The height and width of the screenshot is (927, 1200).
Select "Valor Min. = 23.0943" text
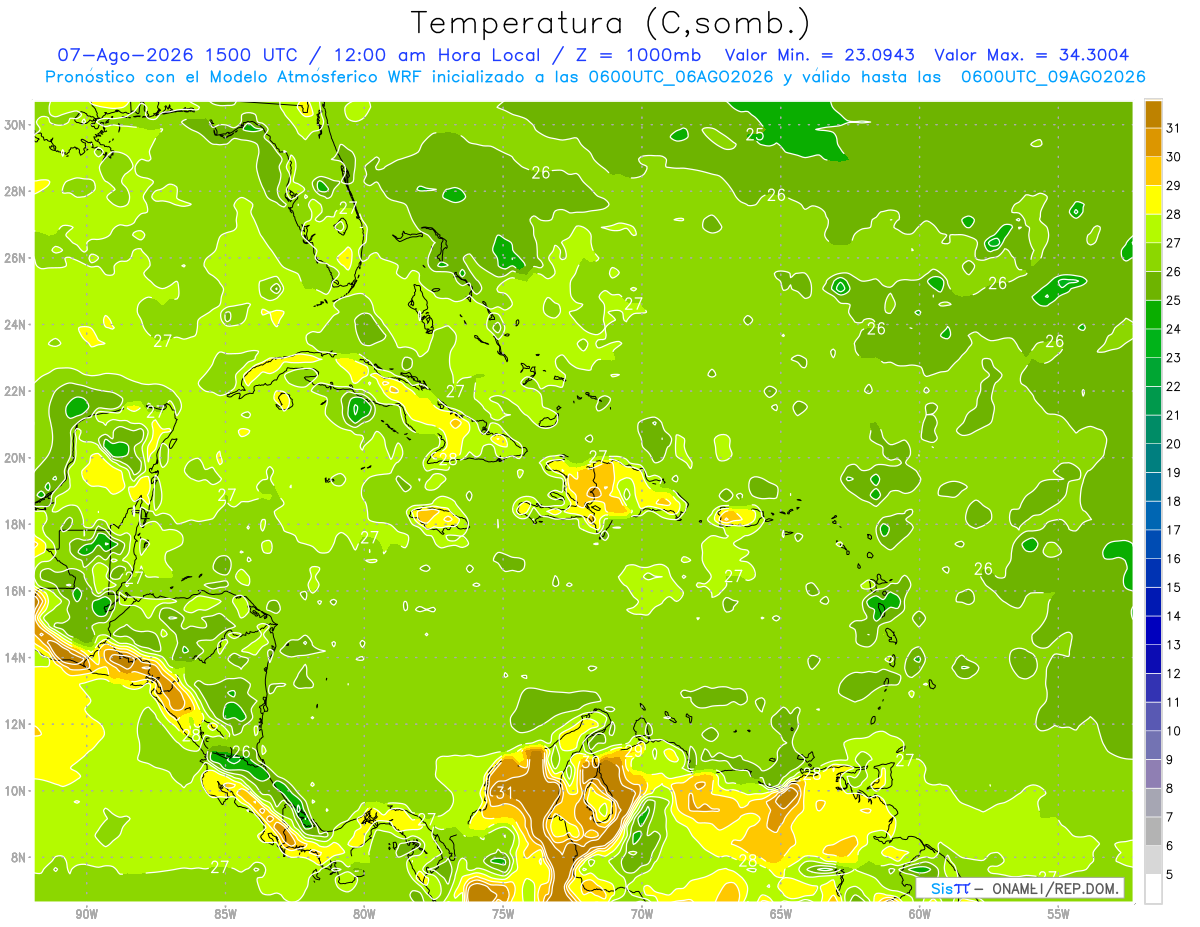click(x=821, y=55)
